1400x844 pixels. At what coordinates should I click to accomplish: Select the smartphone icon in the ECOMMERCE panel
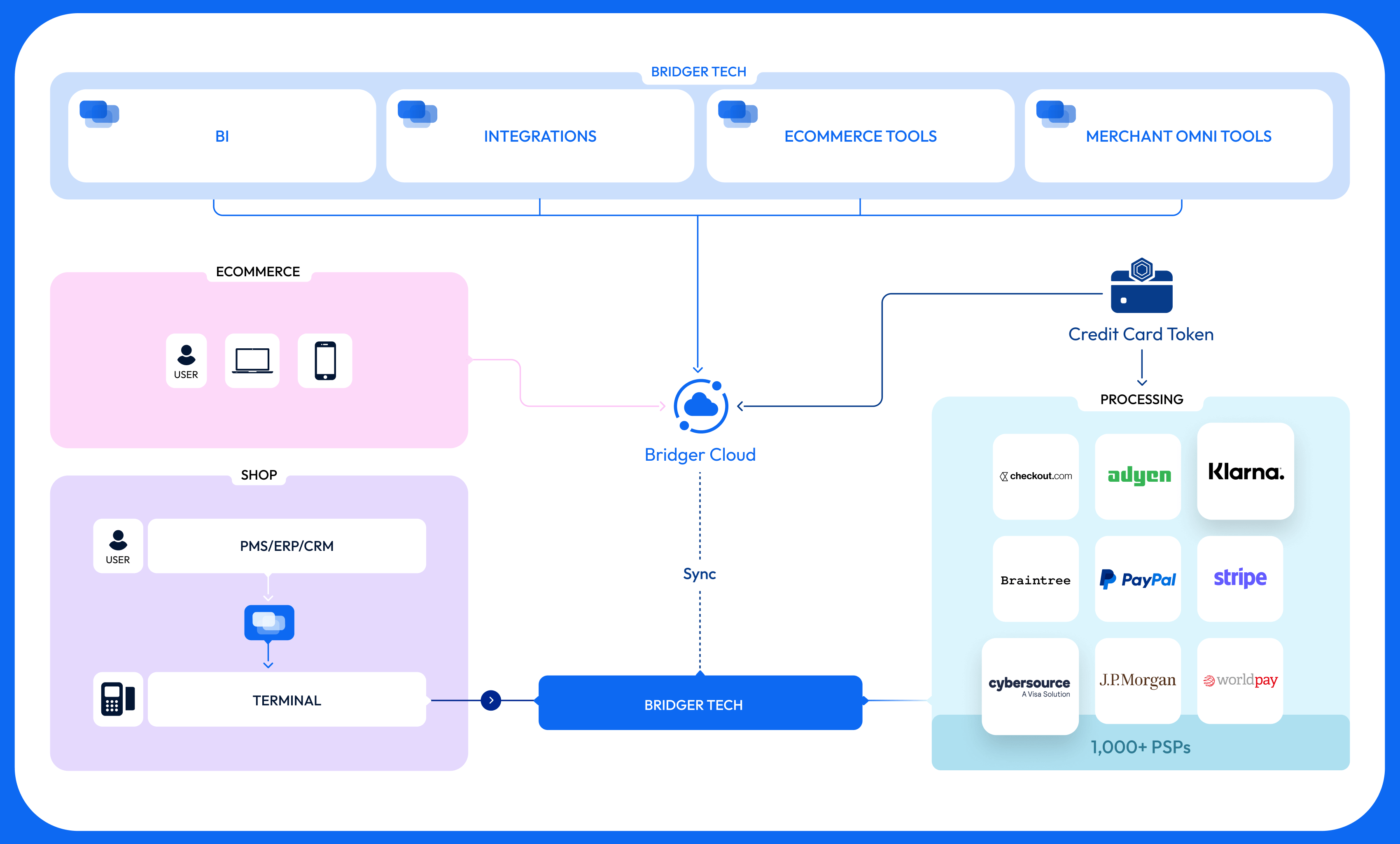tap(325, 361)
